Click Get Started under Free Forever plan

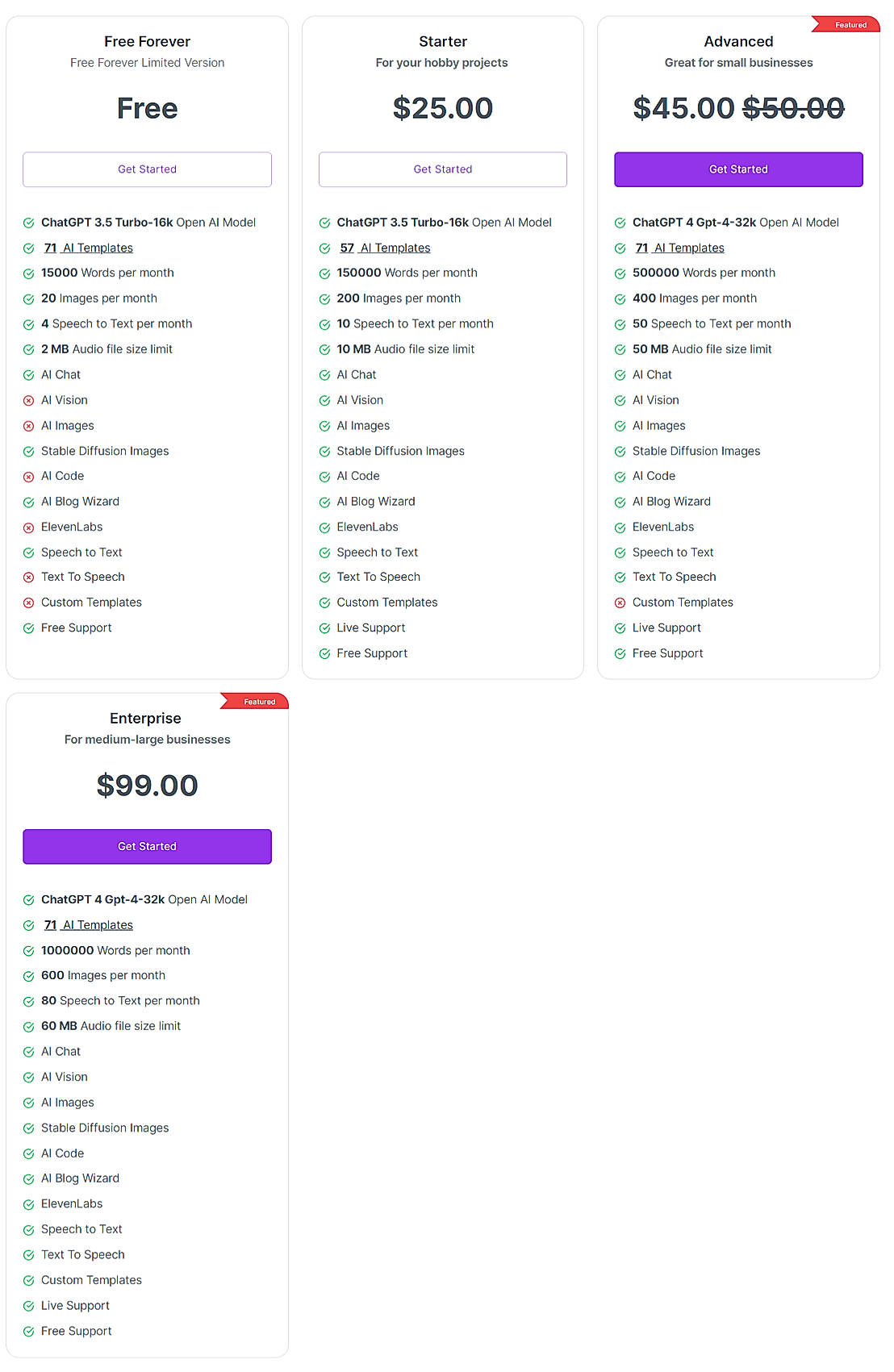click(147, 169)
